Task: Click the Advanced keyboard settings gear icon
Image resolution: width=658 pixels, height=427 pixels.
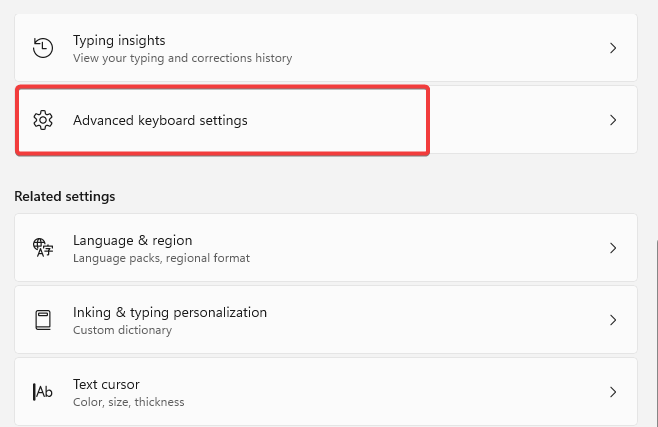Action: (43, 120)
